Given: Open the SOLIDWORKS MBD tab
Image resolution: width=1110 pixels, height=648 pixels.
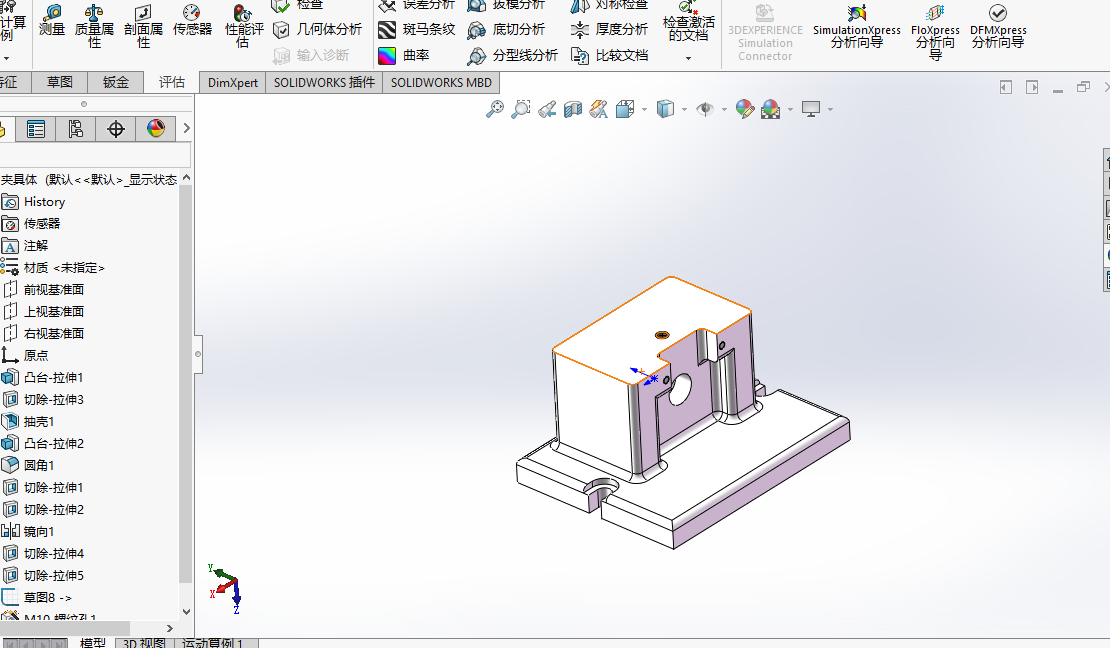Looking at the screenshot, I should click(441, 83).
